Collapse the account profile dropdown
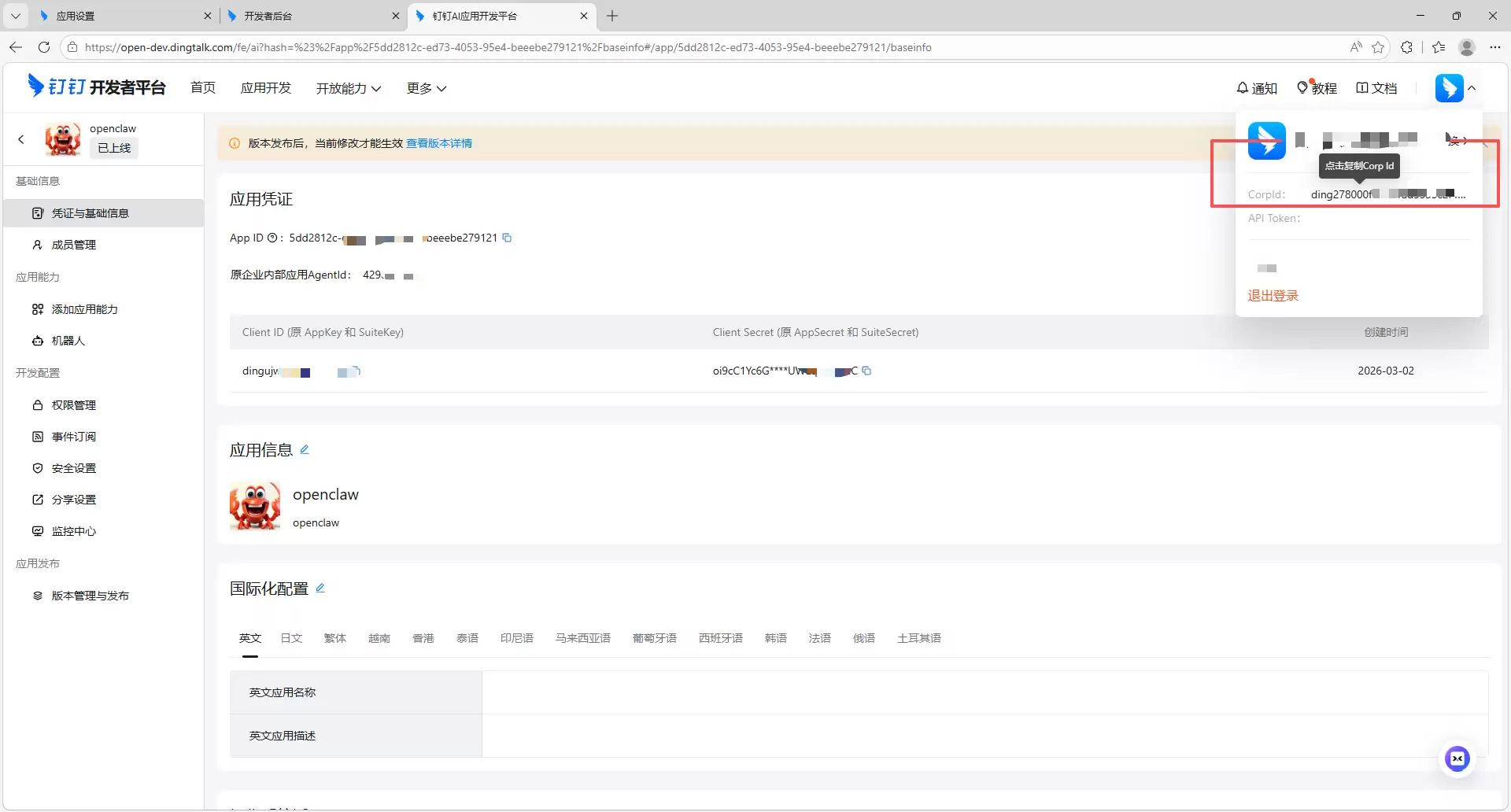 click(1472, 88)
